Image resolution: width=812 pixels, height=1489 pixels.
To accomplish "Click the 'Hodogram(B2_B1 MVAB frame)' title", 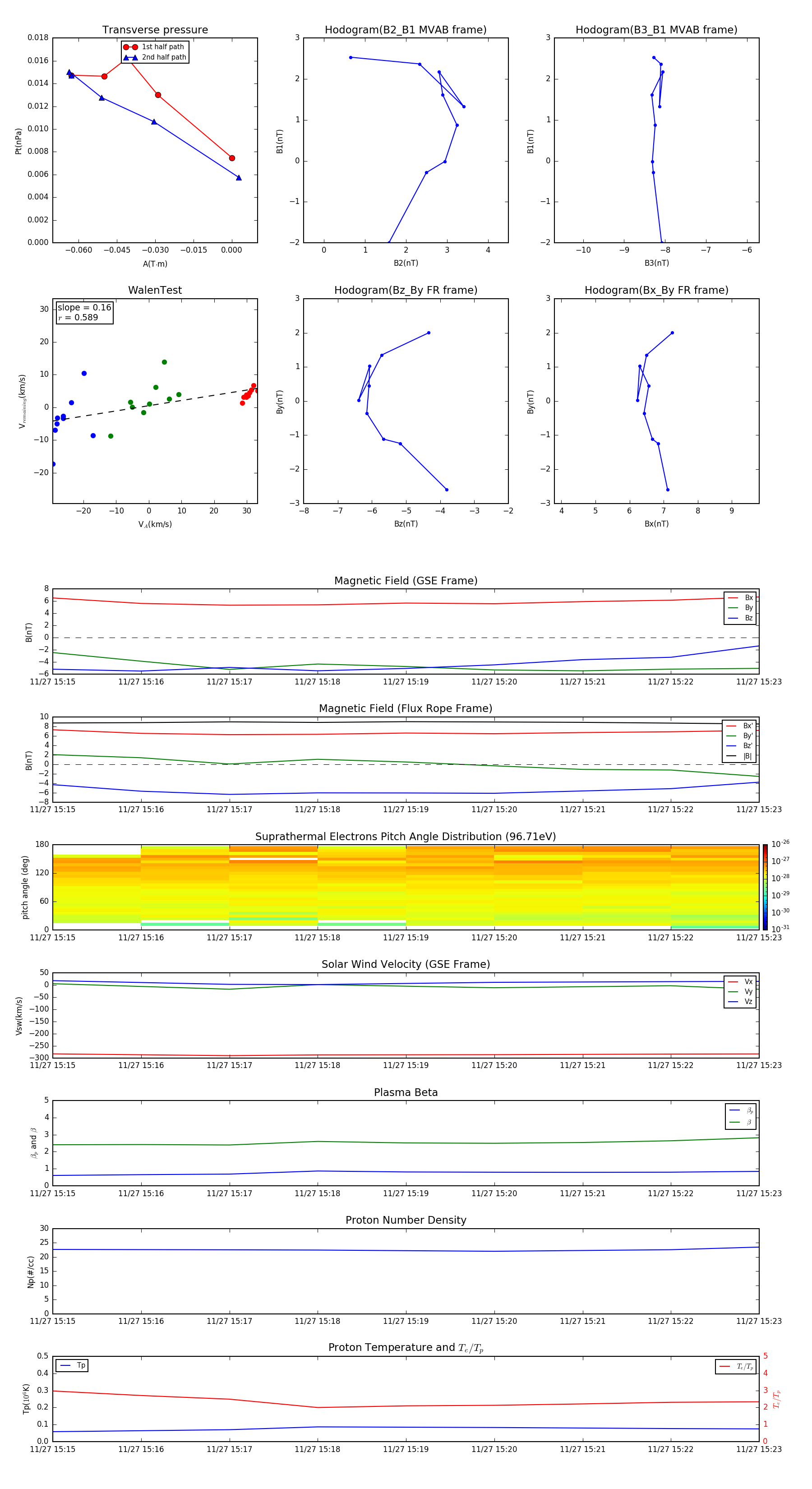I will coord(406,29).
